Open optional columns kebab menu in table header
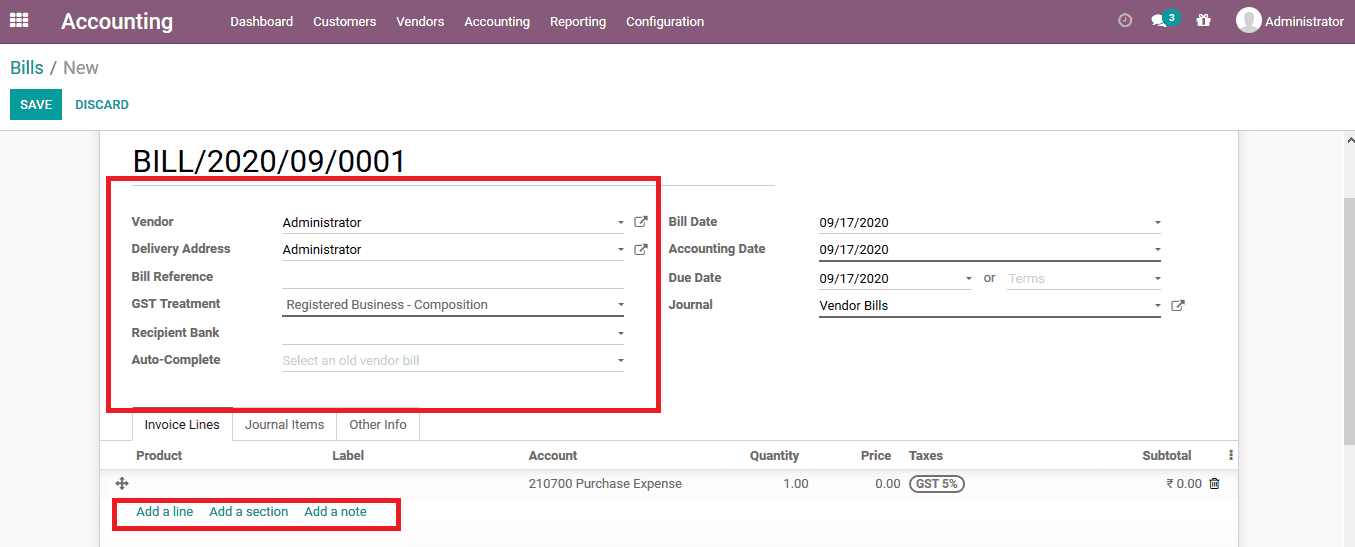Image resolution: width=1355 pixels, height=547 pixels. (x=1230, y=455)
